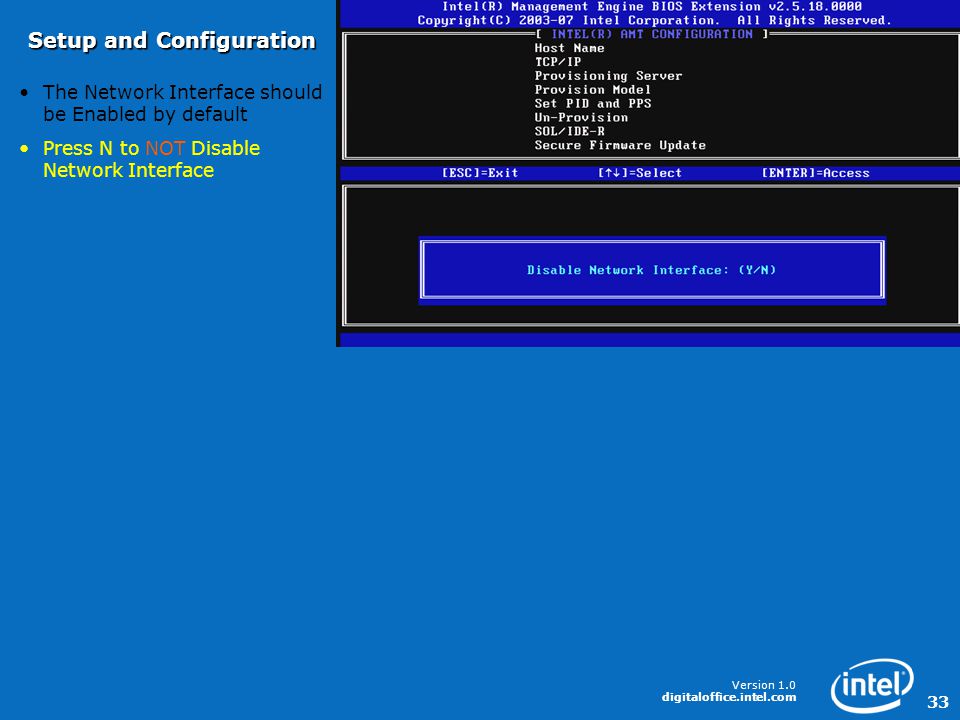Image resolution: width=960 pixels, height=720 pixels.
Task: Select the Un-Provision menu entry
Action: [x=580, y=117]
